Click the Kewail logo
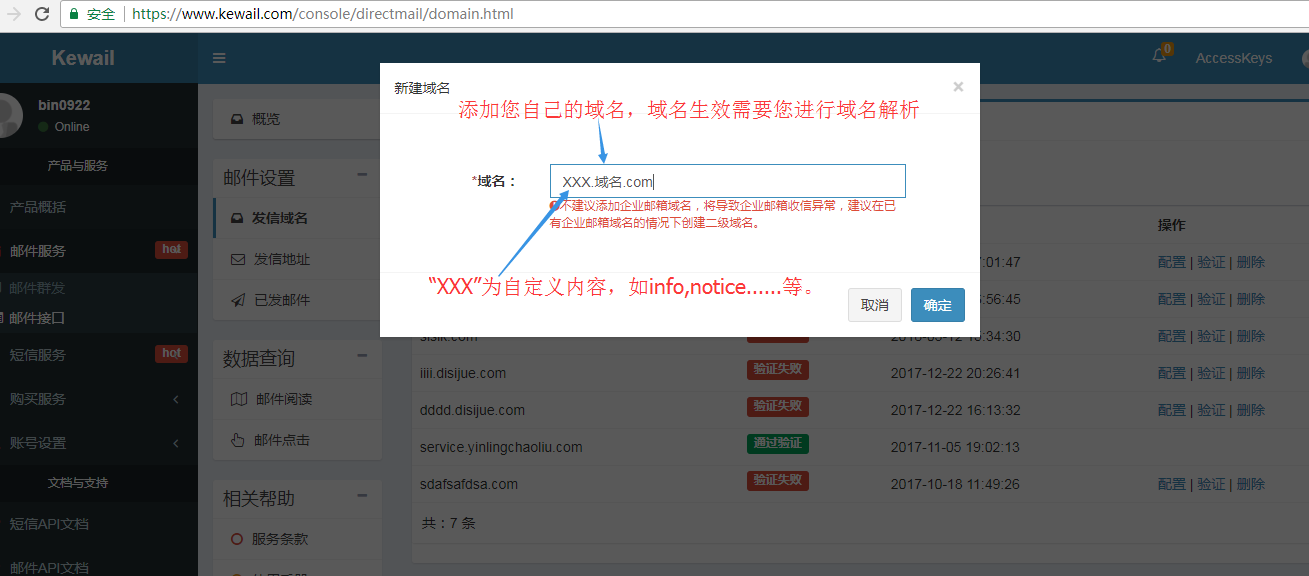This screenshot has height=576, width=1309. [x=83, y=58]
